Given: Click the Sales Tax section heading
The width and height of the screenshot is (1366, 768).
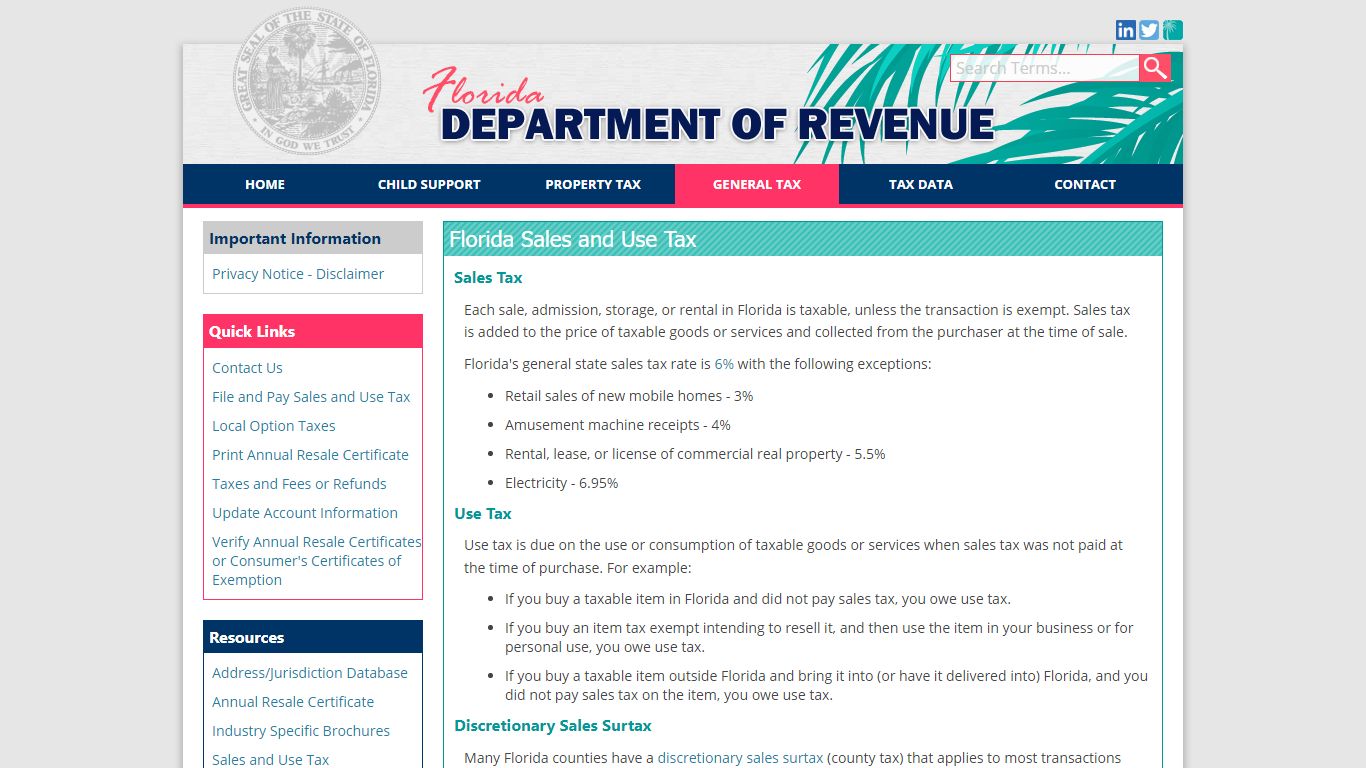Looking at the screenshot, I should click(488, 278).
